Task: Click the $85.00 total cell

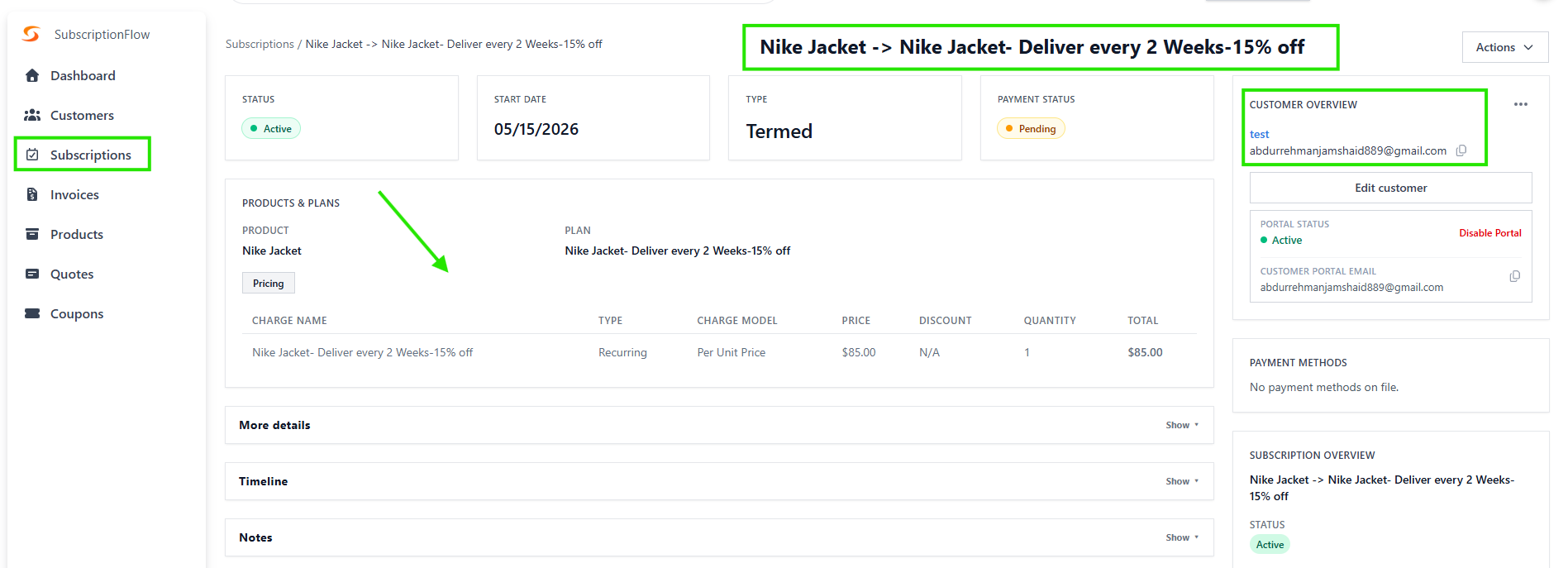Action: [x=1145, y=352]
